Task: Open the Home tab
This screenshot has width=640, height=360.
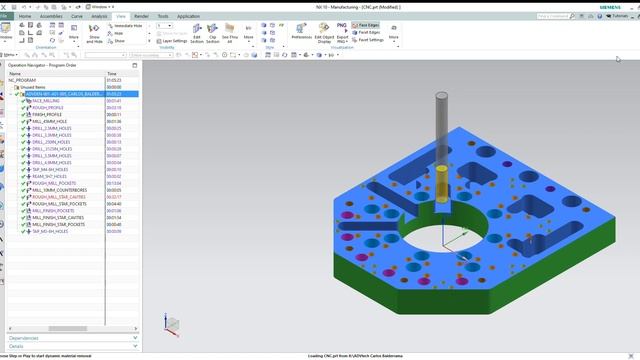Action: [x=25, y=16]
